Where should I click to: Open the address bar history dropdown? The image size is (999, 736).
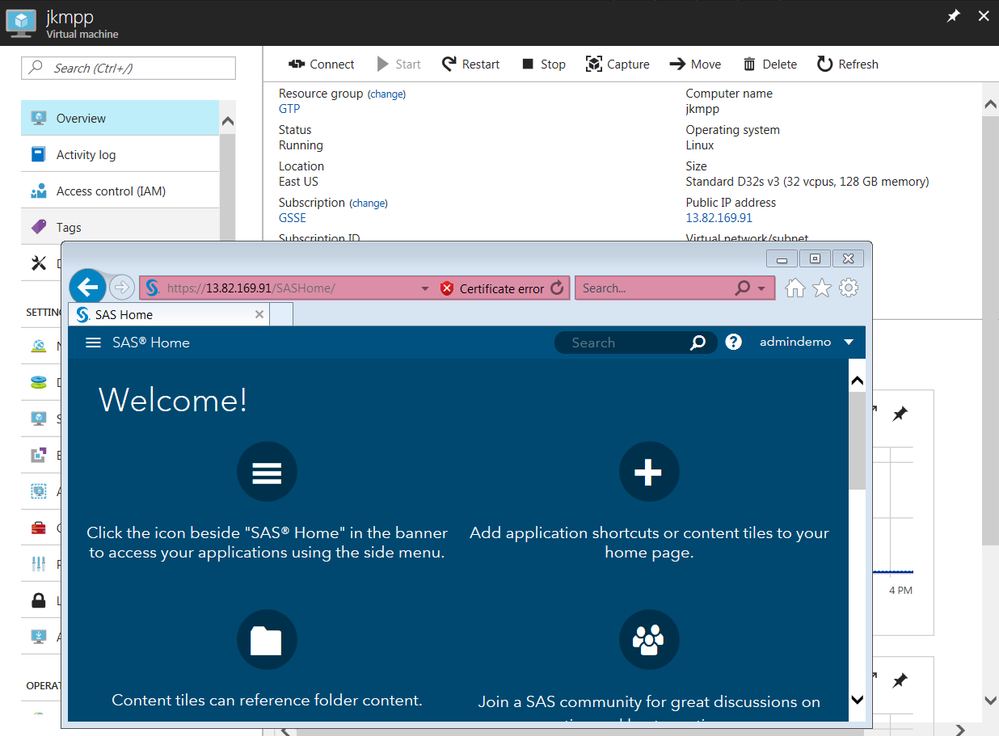(425, 289)
